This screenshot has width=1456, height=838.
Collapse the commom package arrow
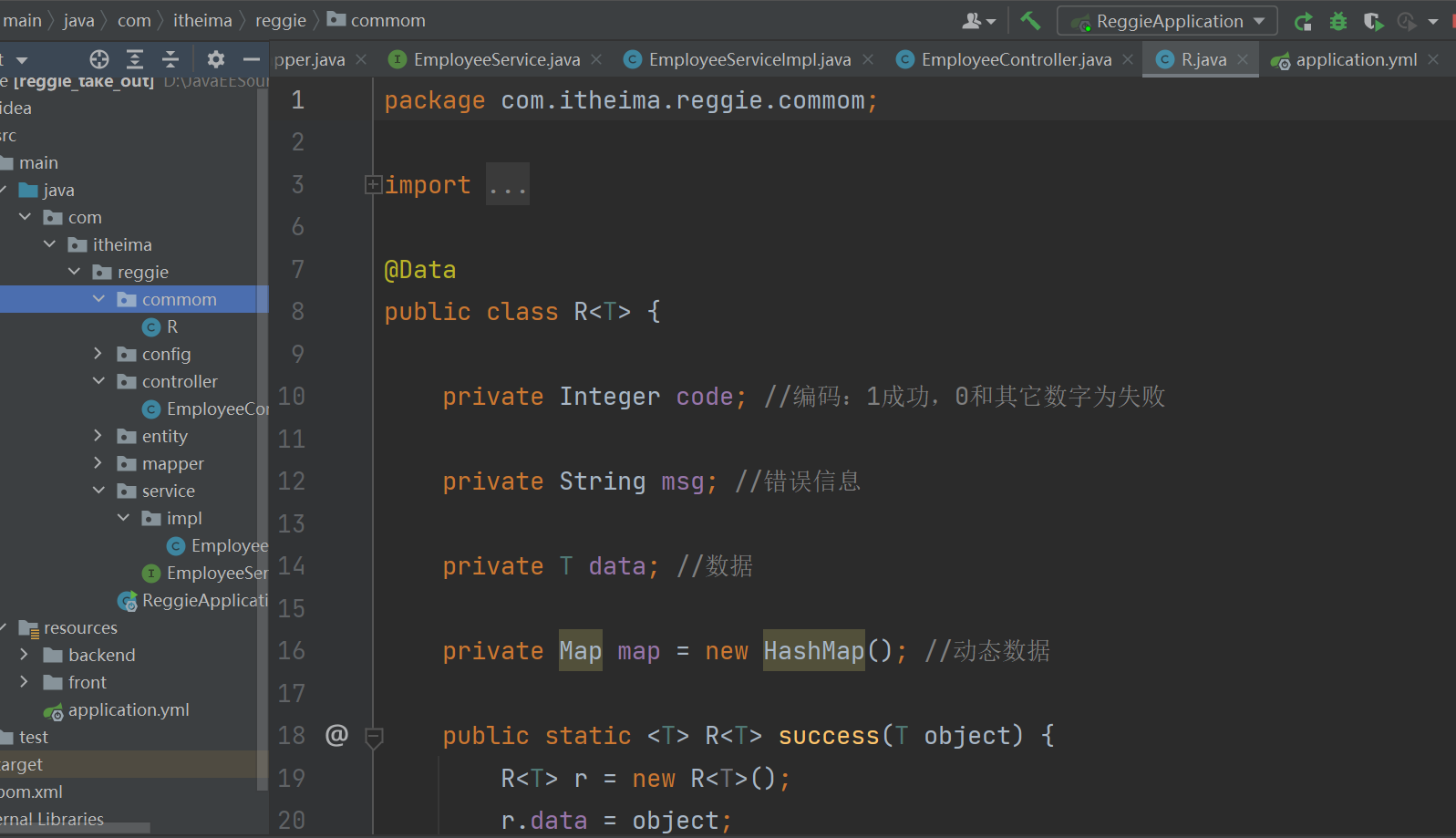[99, 299]
